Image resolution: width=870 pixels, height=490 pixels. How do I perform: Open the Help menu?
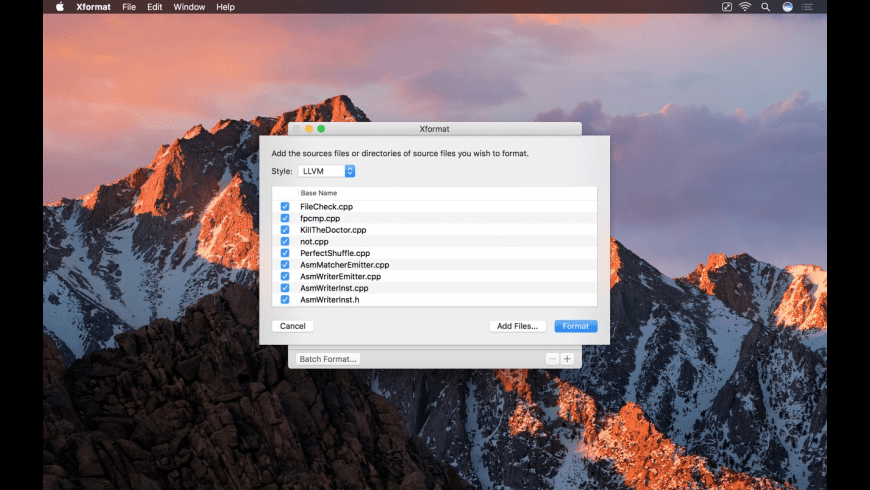[225, 7]
